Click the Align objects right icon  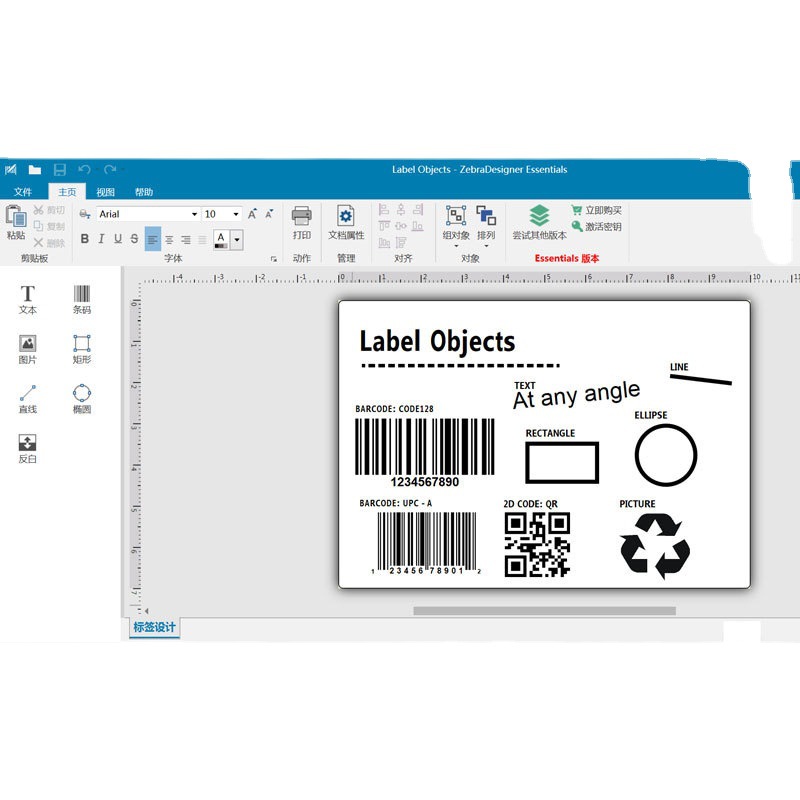pos(418,209)
